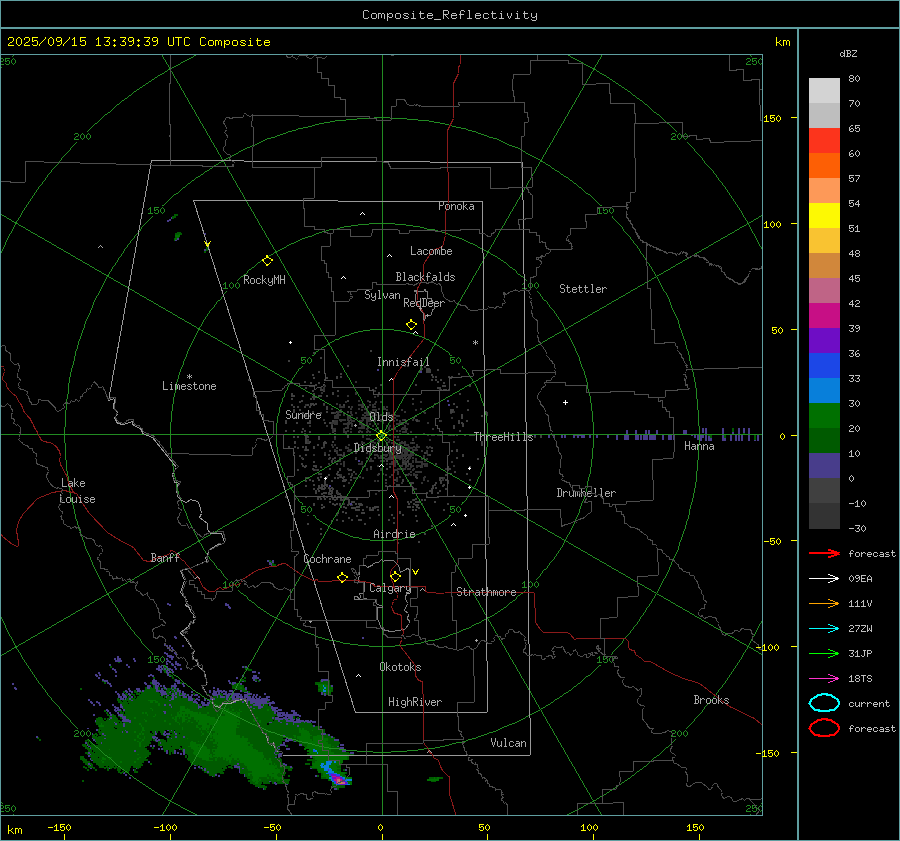Click the Lacombe town label
Viewport: 900px width, 841px height.
click(431, 251)
